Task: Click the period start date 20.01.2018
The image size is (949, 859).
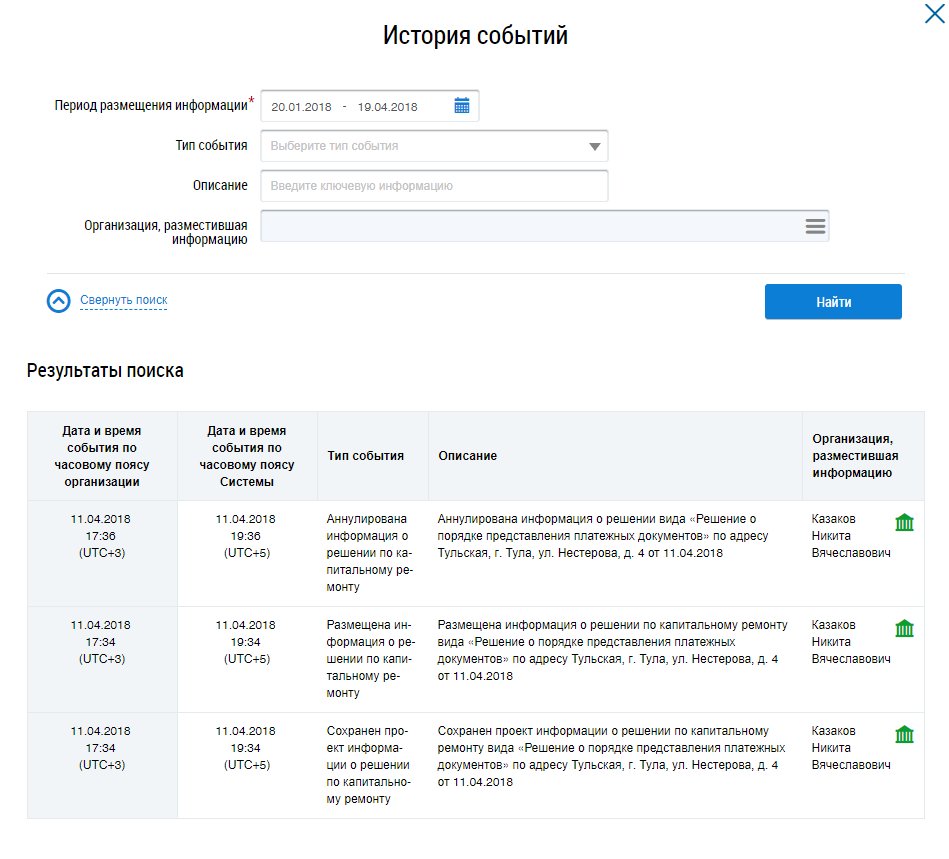Action: (301, 107)
